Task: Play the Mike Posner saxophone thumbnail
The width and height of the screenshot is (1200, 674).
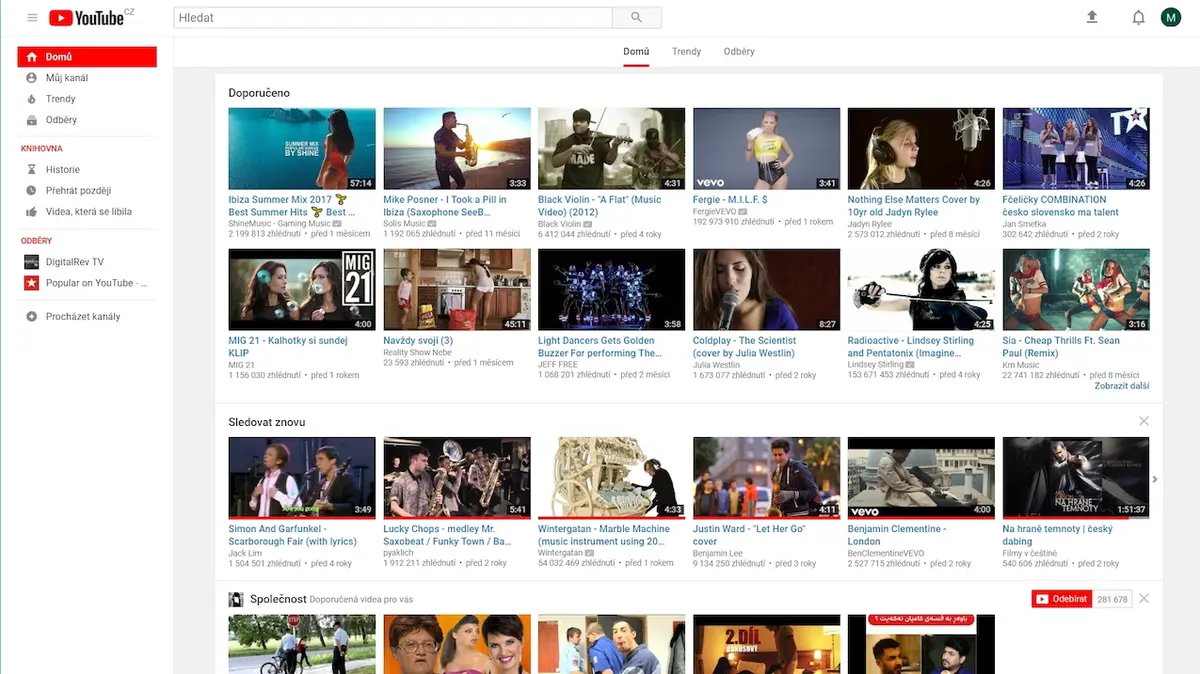Action: (x=457, y=149)
